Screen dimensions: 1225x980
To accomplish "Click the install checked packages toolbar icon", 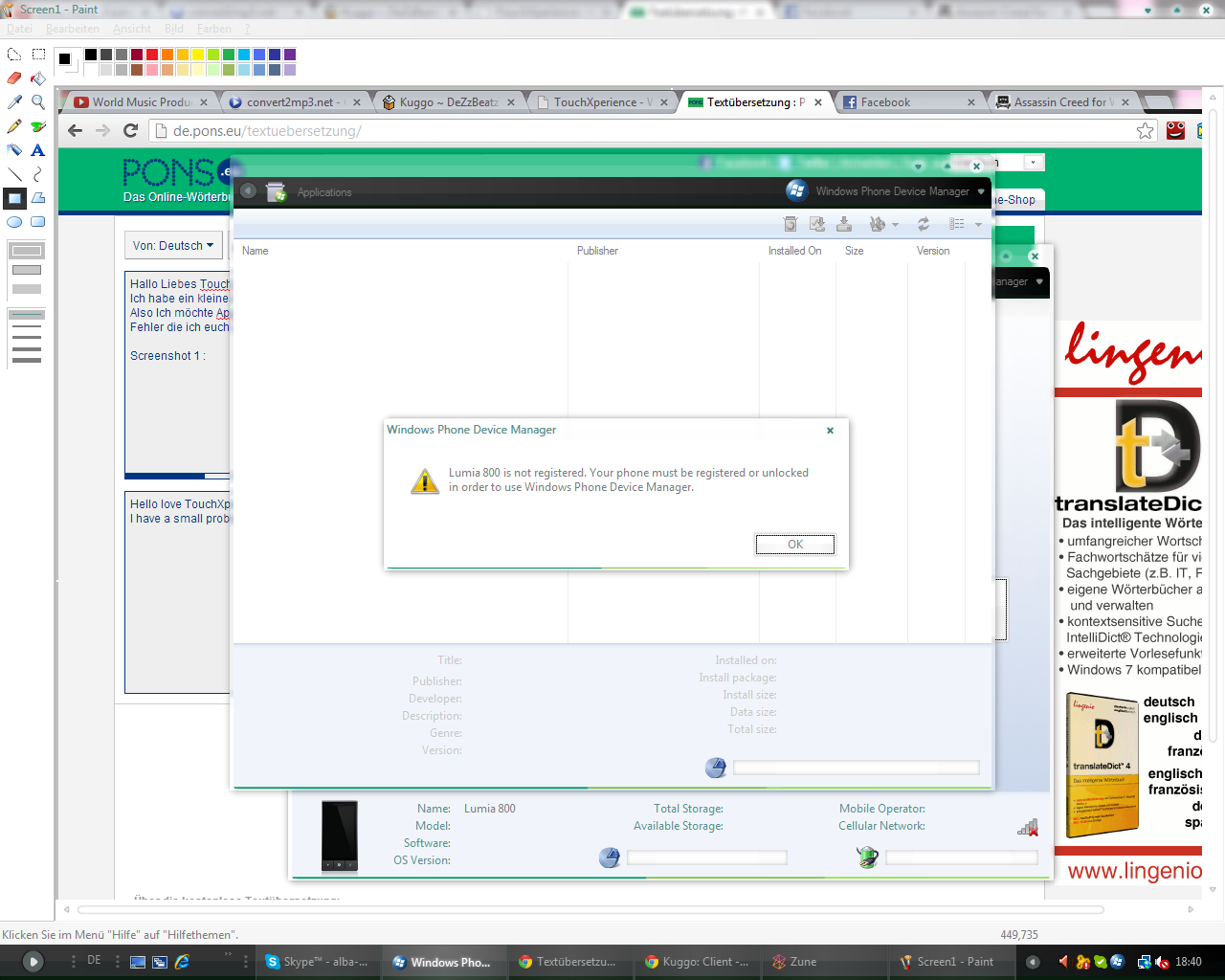I will point(817,224).
